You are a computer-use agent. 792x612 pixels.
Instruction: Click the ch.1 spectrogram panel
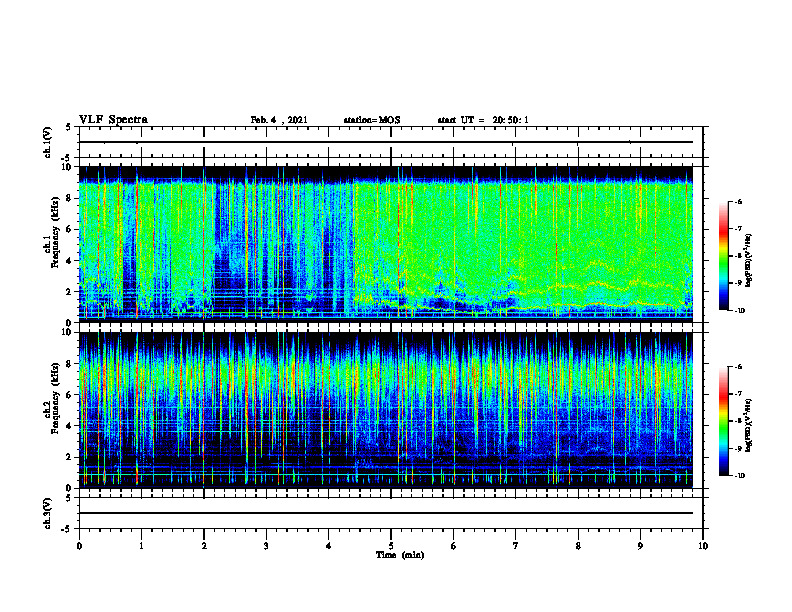386,244
